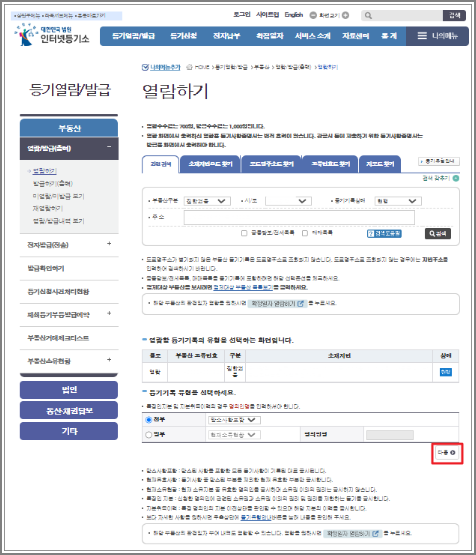476x555 pixels.
Task: Check the 공동담보/전세목록 checkbox
Action: (x=244, y=233)
